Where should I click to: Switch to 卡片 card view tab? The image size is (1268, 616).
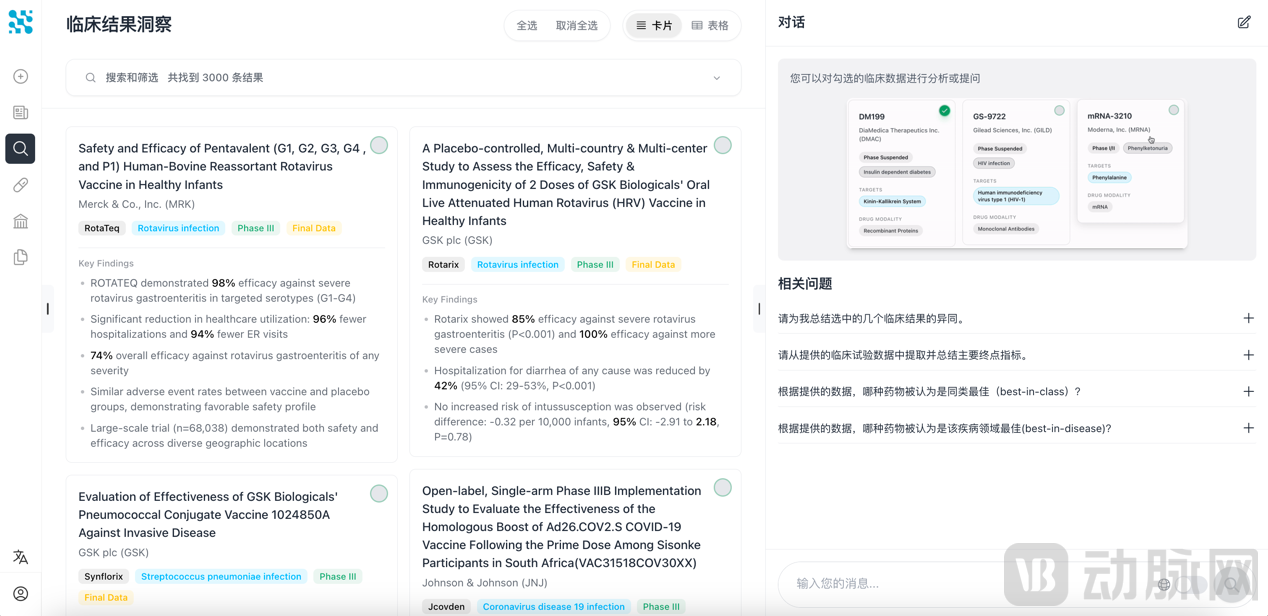654,26
